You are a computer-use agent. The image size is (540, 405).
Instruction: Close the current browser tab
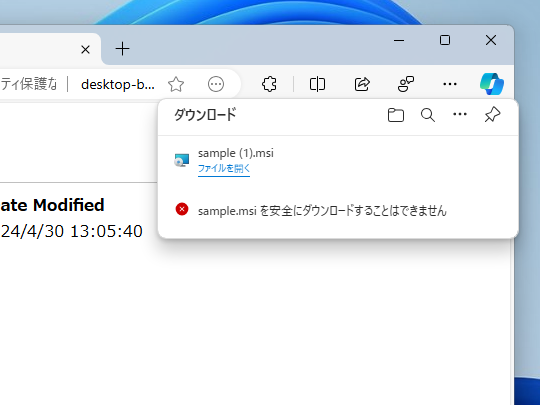click(85, 50)
